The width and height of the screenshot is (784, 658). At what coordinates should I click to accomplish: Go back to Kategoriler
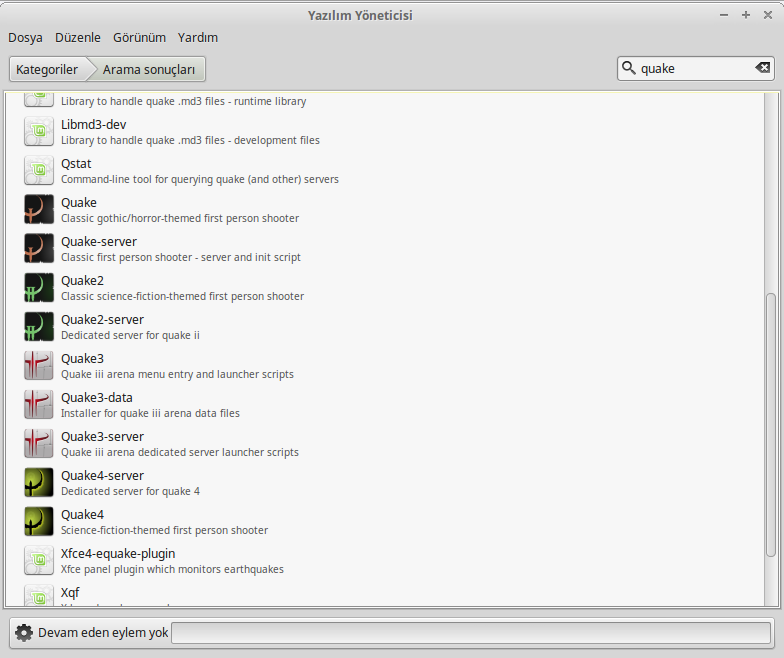click(47, 69)
